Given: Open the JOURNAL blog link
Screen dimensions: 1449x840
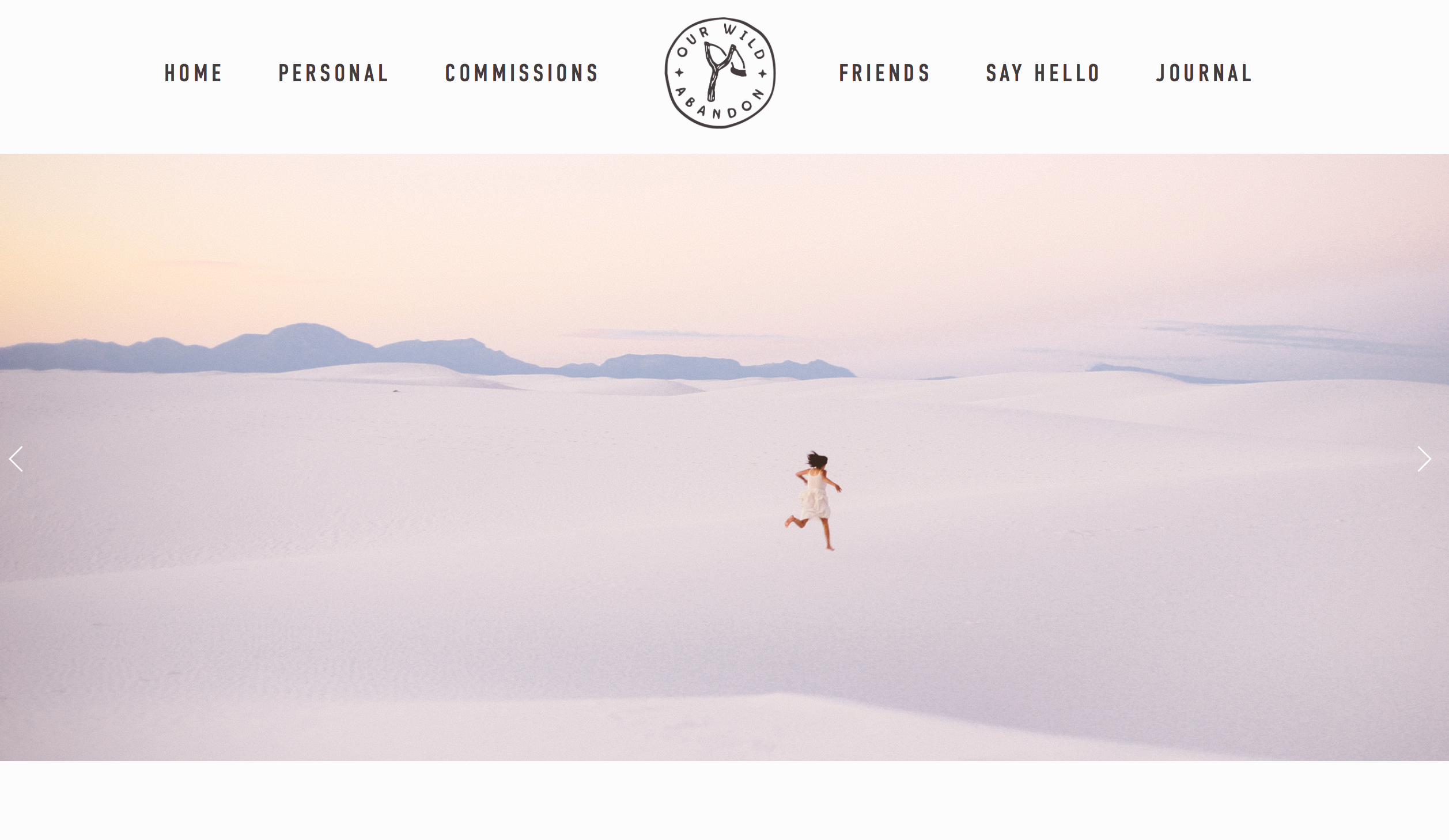Looking at the screenshot, I should pyautogui.click(x=1204, y=73).
